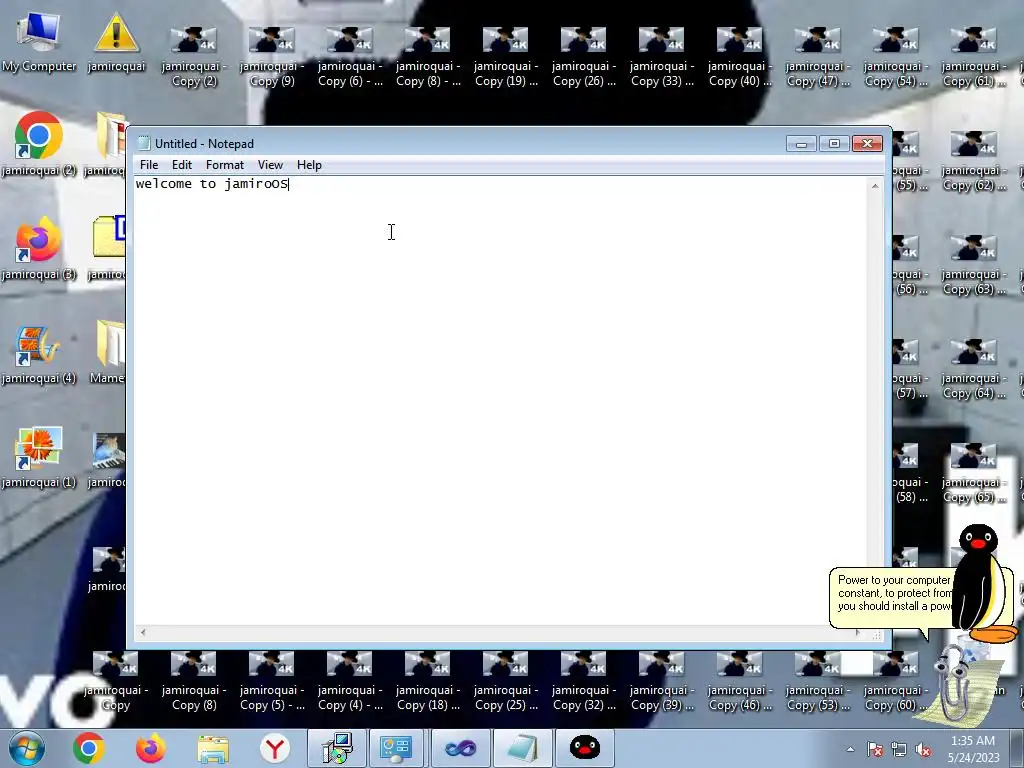Viewport: 1024px width, 768px height.
Task: Launch Firefox from the taskbar
Action: (151, 748)
